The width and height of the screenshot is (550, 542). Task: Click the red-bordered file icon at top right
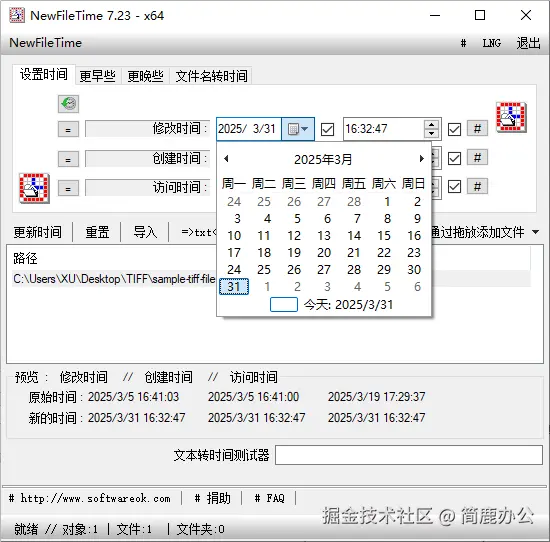pyautogui.click(x=511, y=117)
